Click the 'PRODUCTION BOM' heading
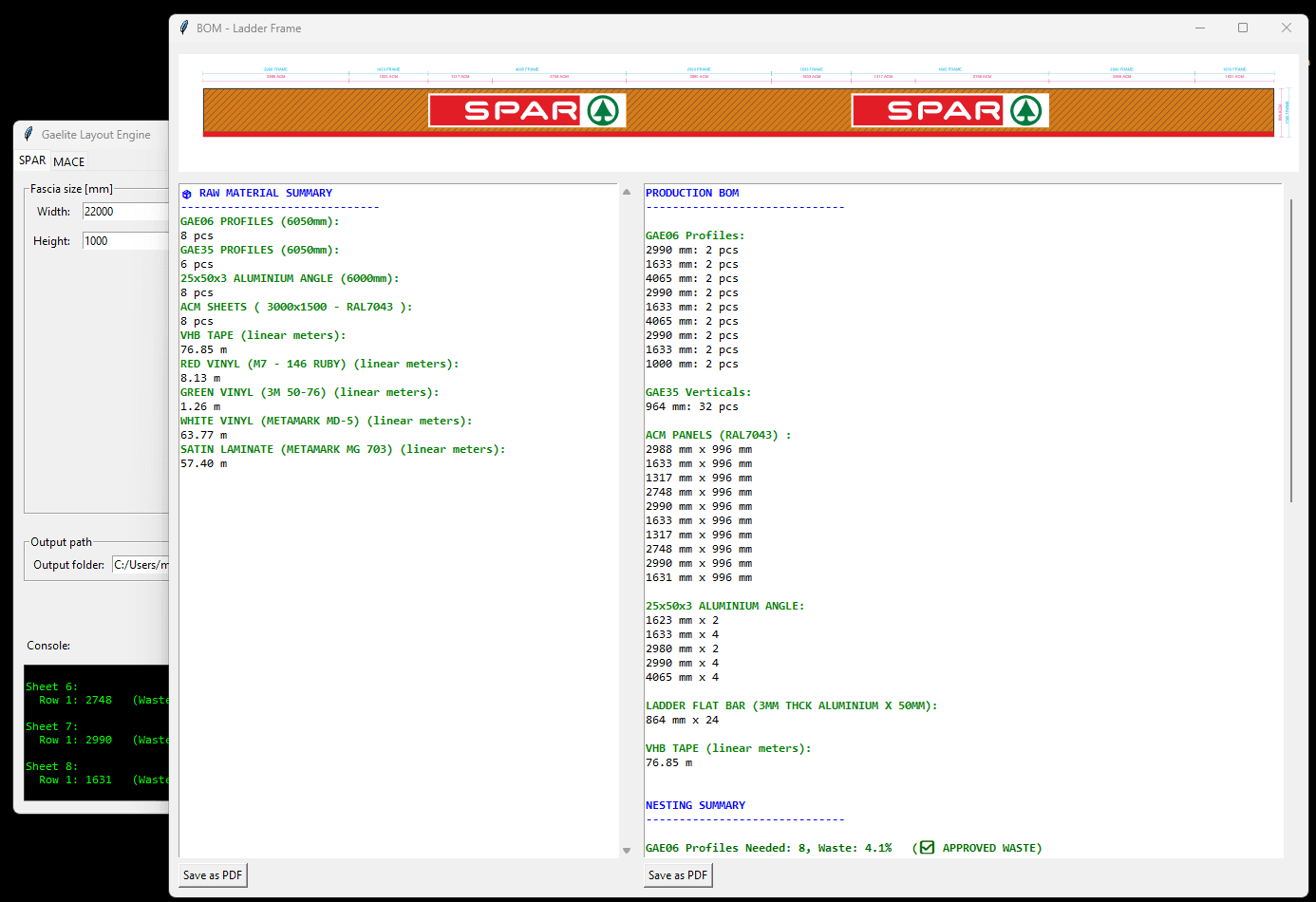The image size is (1316, 902). pos(692,193)
